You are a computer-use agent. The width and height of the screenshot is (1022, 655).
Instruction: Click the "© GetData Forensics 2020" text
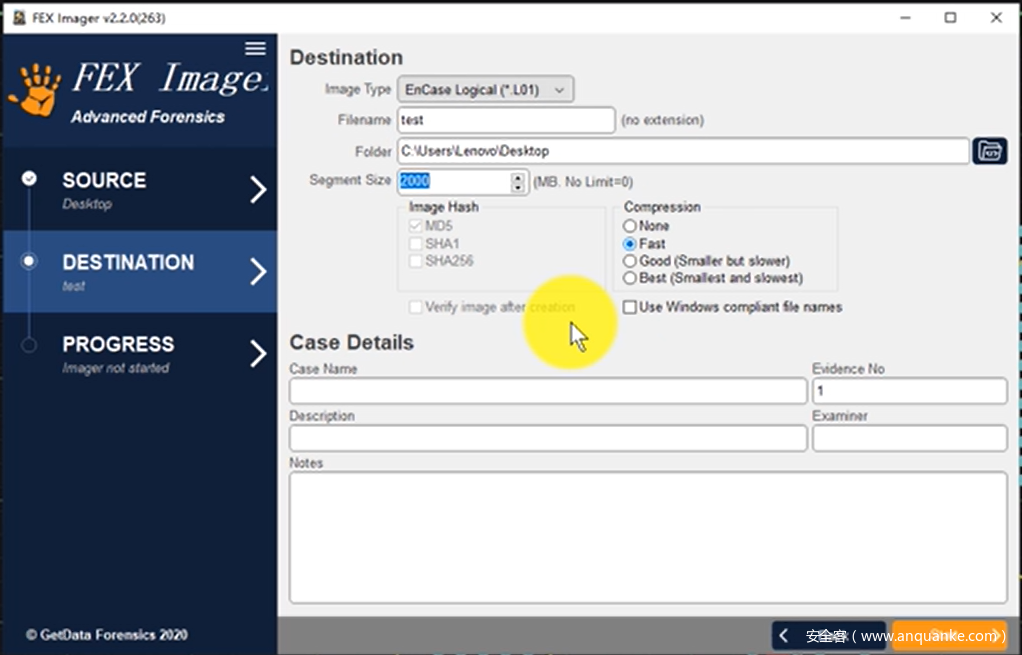point(107,635)
